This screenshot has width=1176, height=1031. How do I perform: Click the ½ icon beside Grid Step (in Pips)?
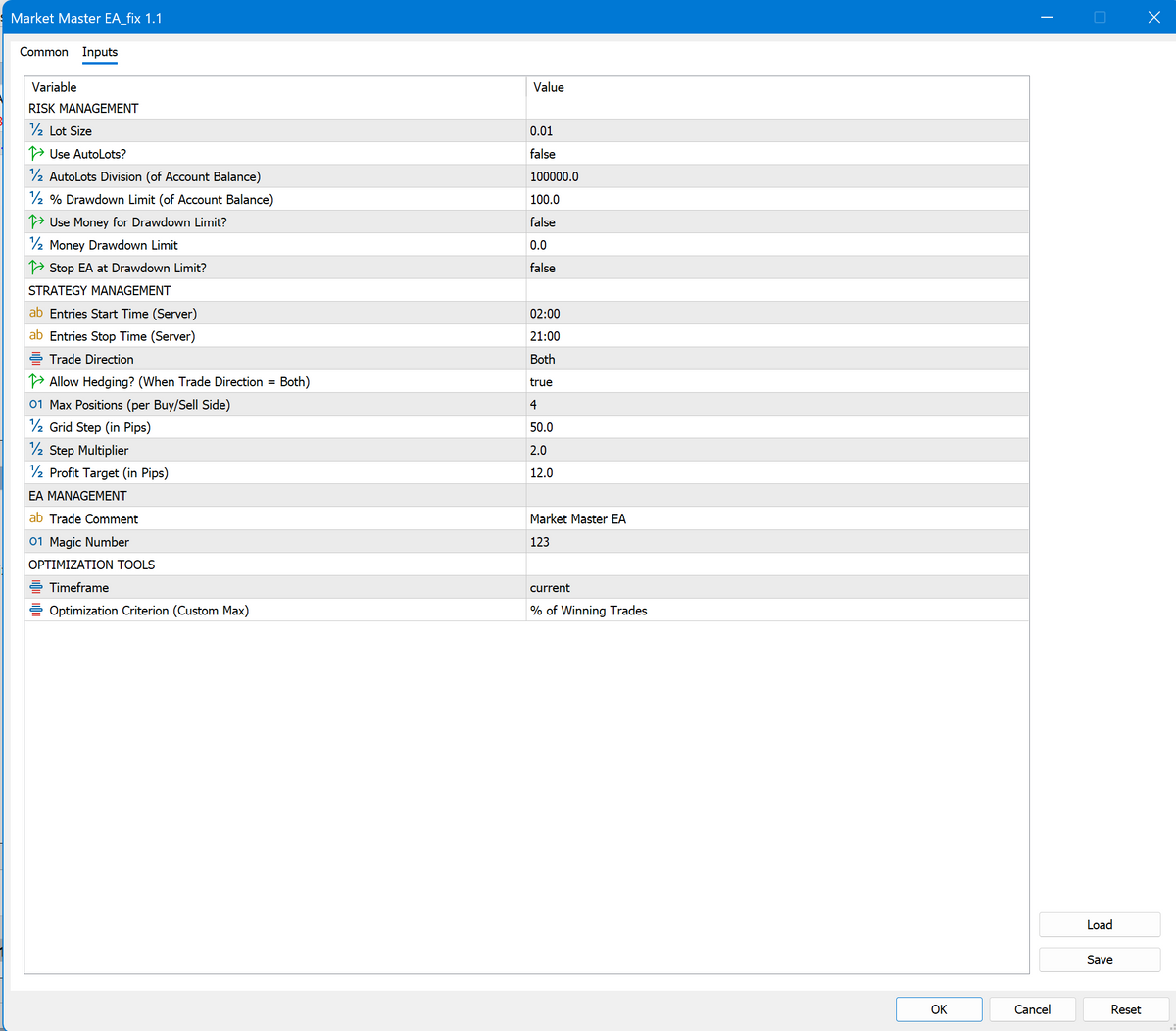[x=35, y=427]
